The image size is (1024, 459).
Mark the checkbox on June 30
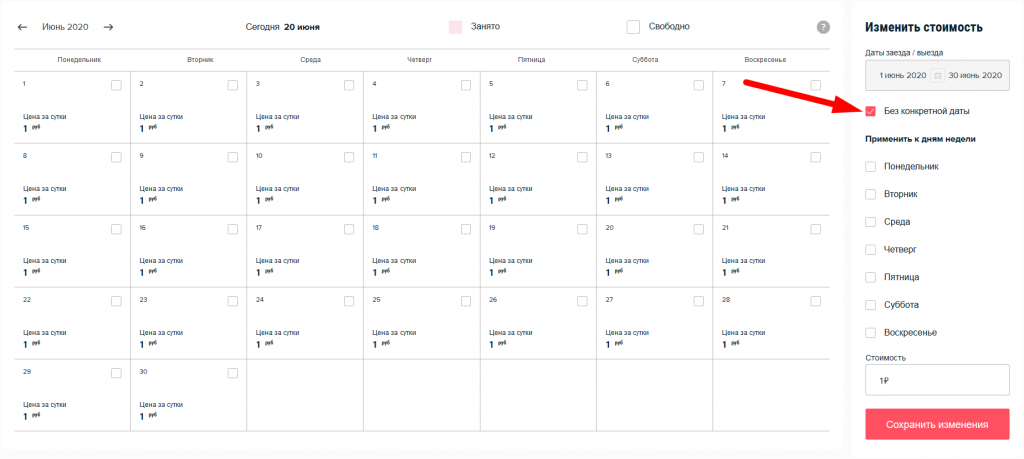[233, 373]
